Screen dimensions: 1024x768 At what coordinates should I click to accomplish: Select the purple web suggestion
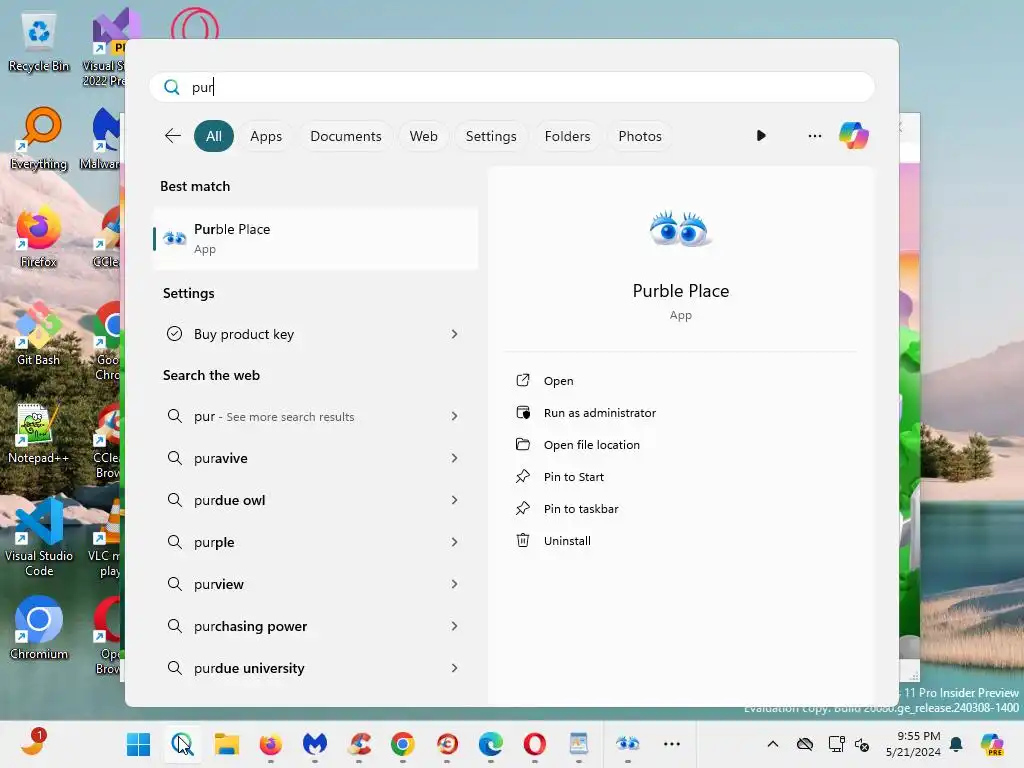315,542
